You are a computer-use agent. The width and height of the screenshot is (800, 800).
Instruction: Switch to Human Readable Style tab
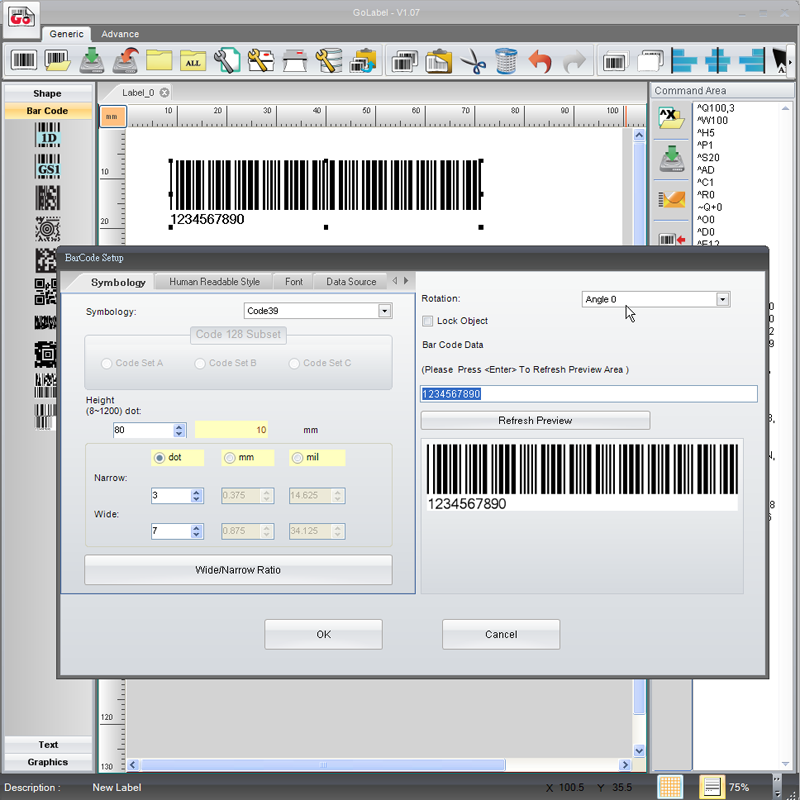(214, 282)
